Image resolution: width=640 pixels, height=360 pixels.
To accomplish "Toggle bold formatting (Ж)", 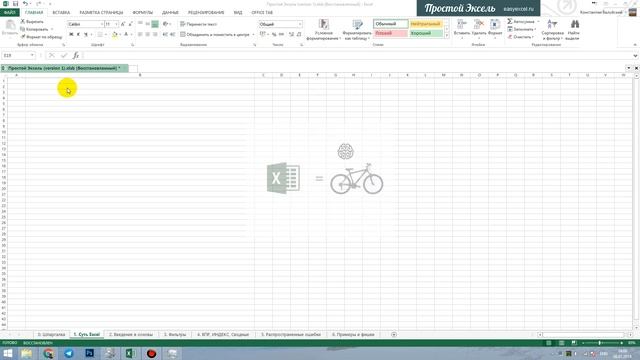I will pyautogui.click(x=71, y=35).
